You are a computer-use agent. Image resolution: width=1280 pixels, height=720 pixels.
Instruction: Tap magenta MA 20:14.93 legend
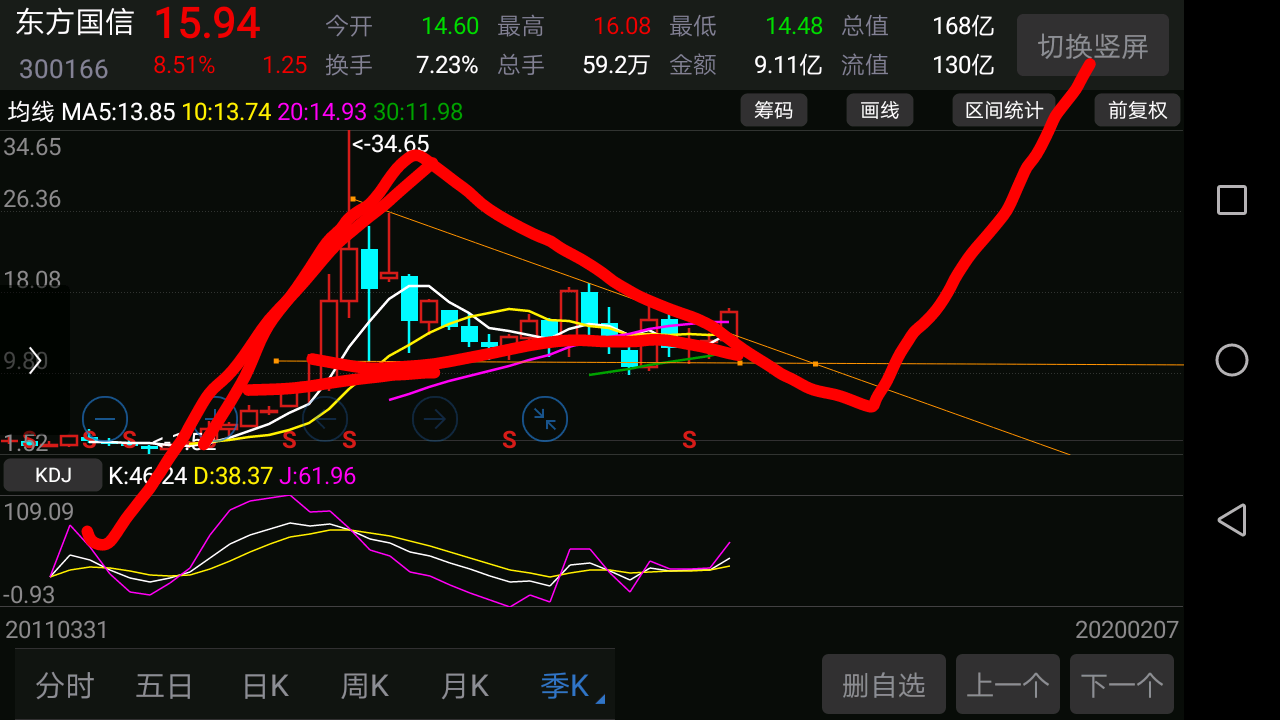pyautogui.click(x=322, y=111)
